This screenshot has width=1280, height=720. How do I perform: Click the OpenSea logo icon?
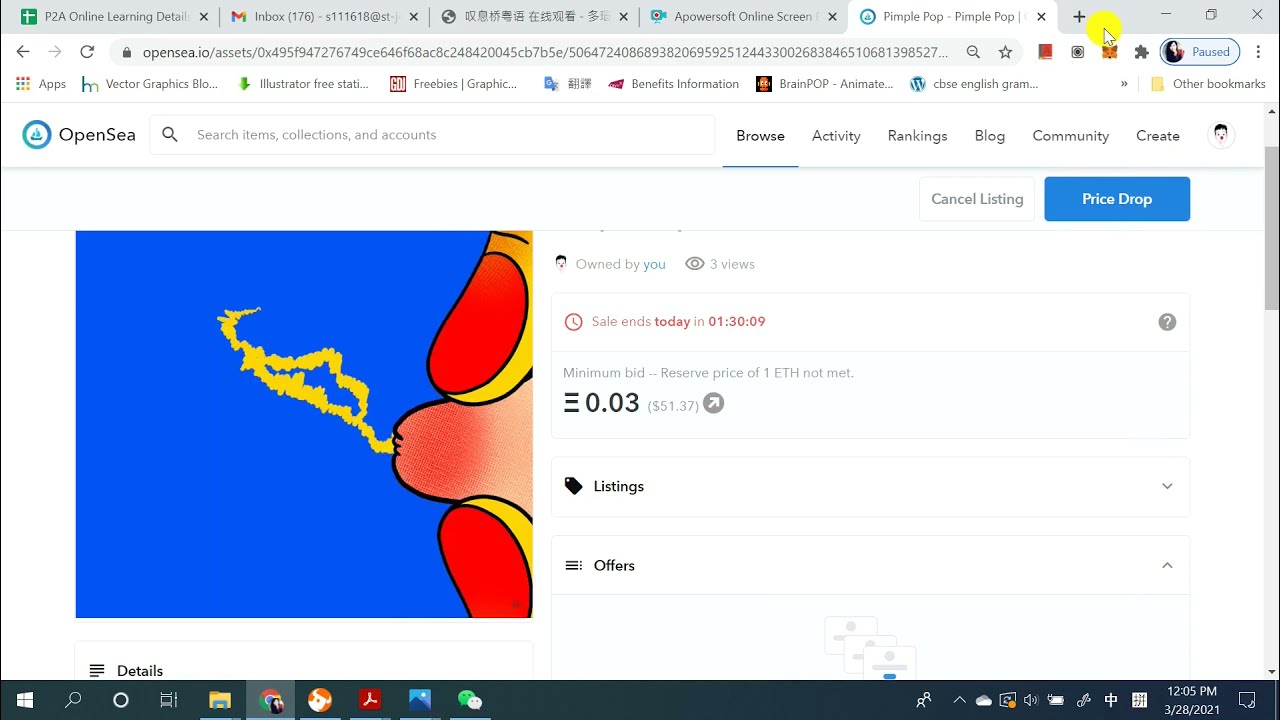[x=37, y=135]
